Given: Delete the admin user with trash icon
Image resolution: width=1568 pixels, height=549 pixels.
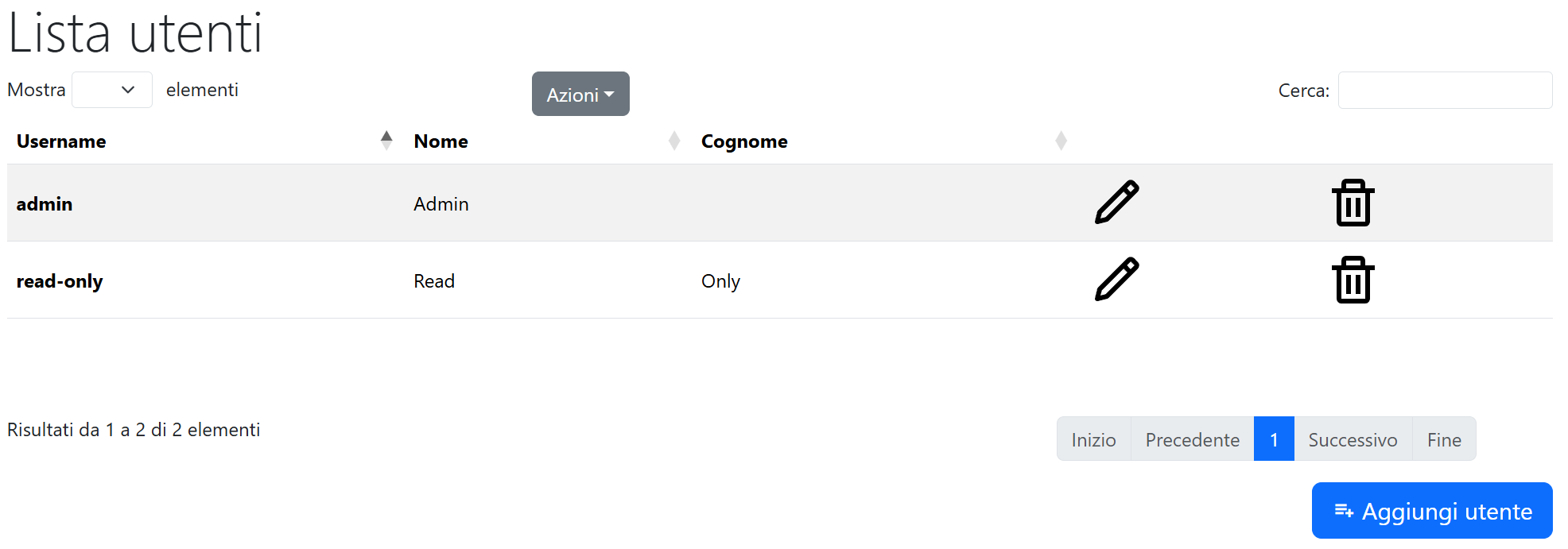Looking at the screenshot, I should point(1353,203).
